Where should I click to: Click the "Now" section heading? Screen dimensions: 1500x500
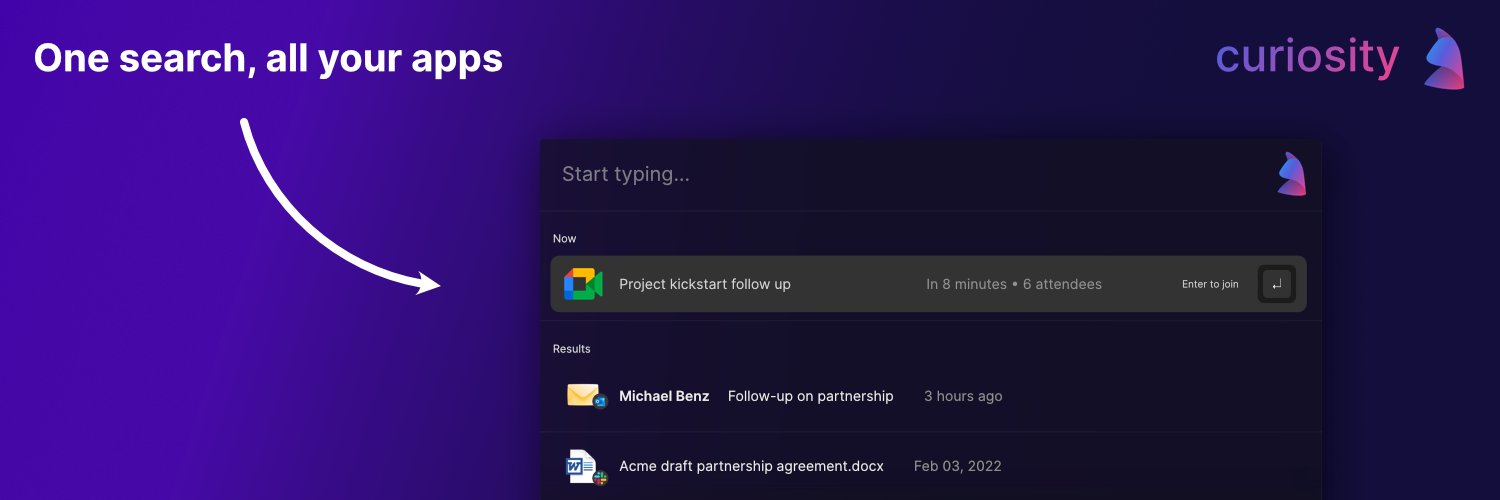click(x=564, y=239)
